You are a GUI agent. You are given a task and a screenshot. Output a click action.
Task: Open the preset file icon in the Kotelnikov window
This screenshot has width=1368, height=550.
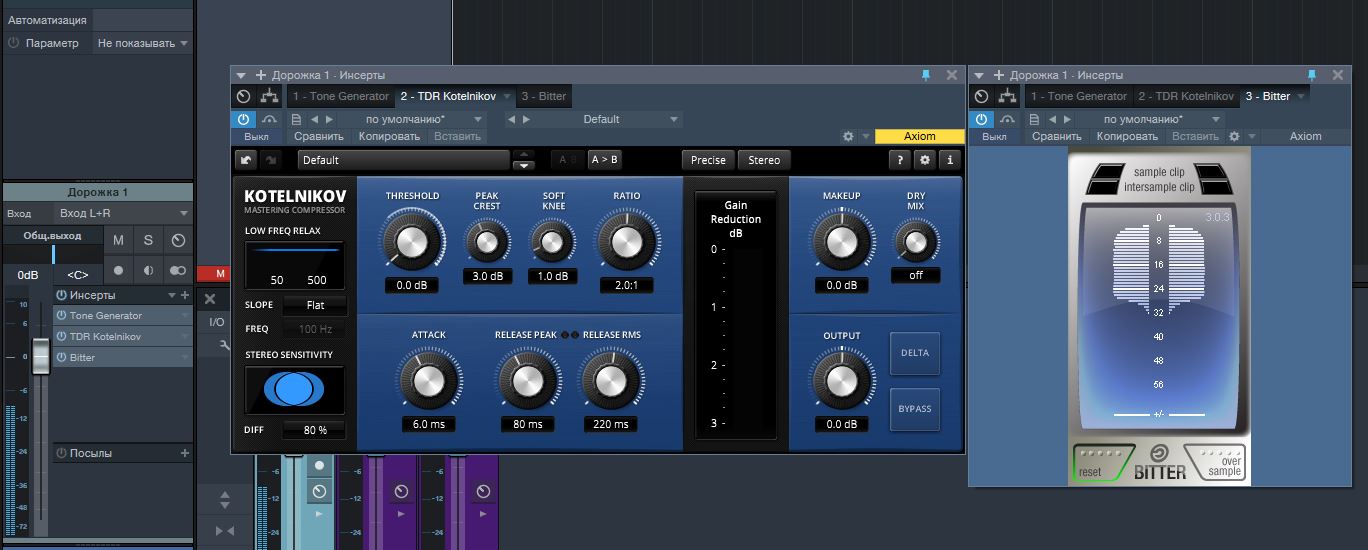296,119
